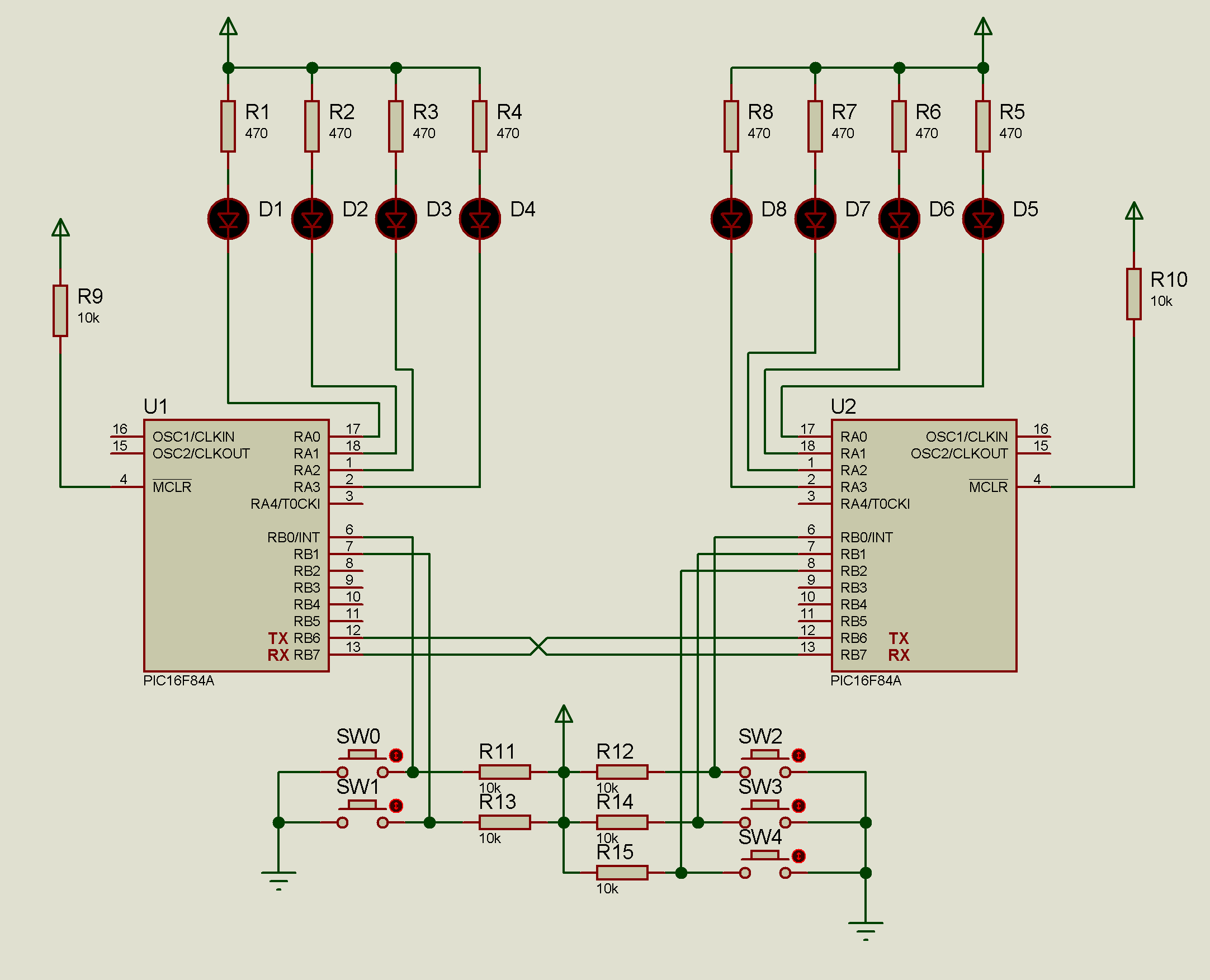Click the D5 reference label

(1025, 210)
